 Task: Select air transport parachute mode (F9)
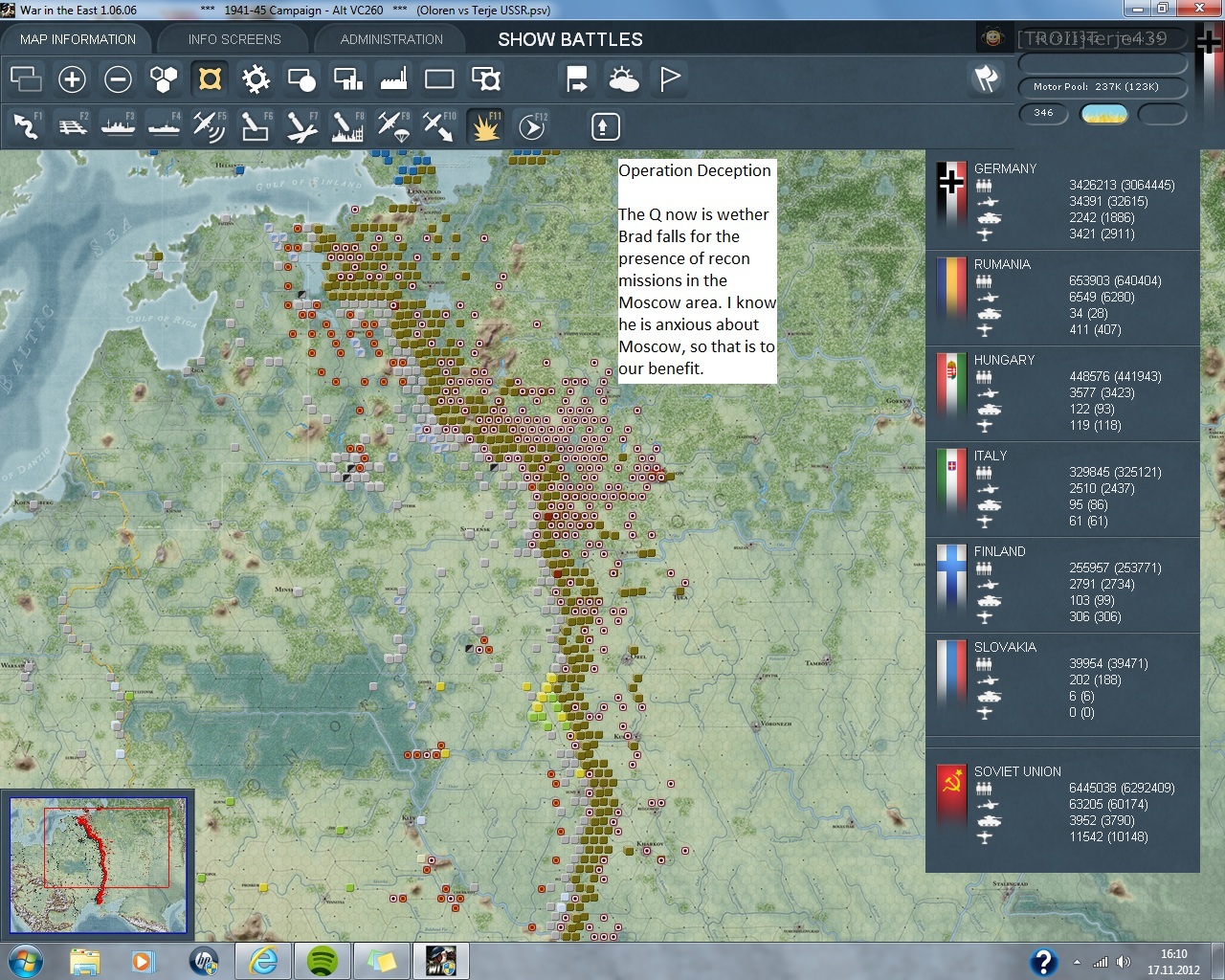[393, 126]
